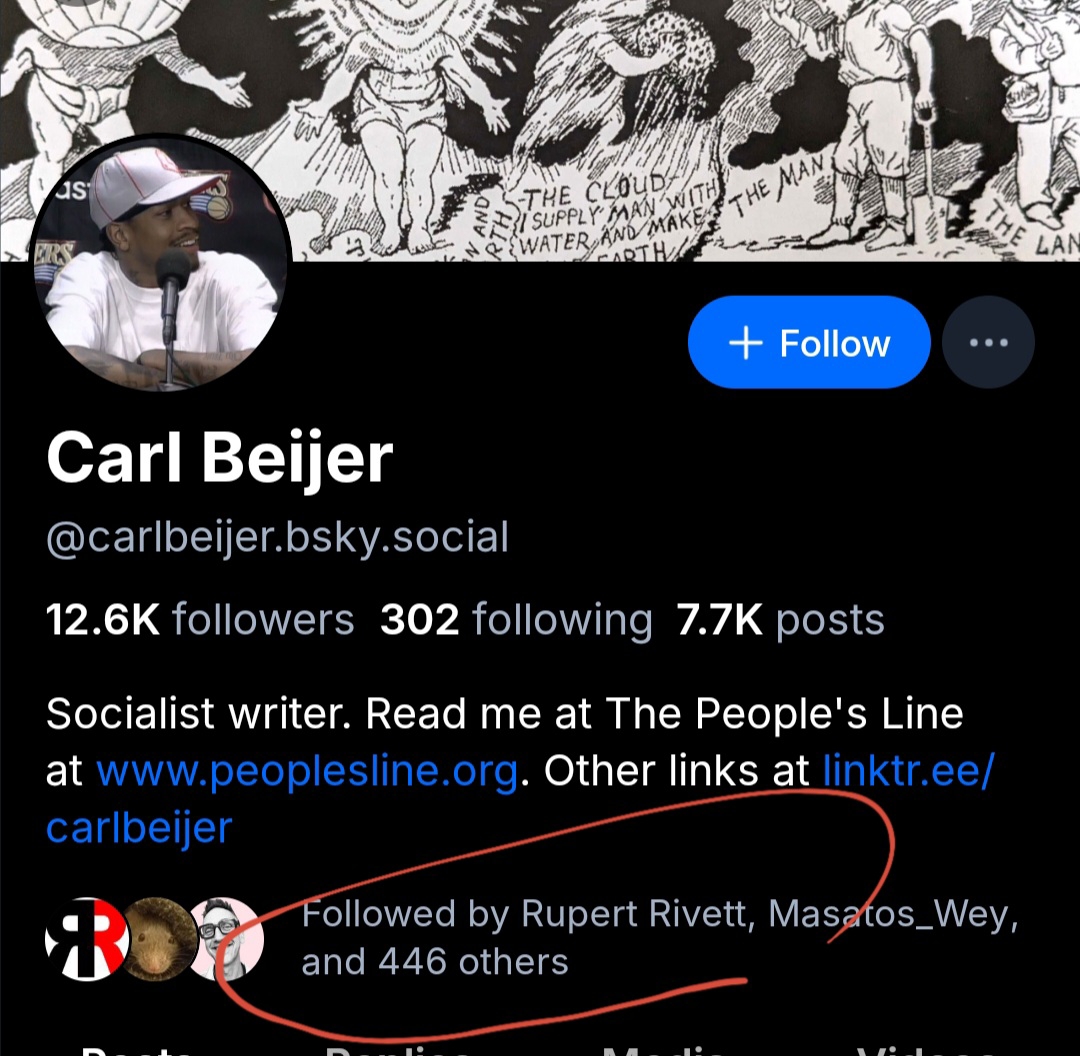Click the Carl Beijer display name
Viewport: 1080px width, 1056px height.
[x=220, y=459]
